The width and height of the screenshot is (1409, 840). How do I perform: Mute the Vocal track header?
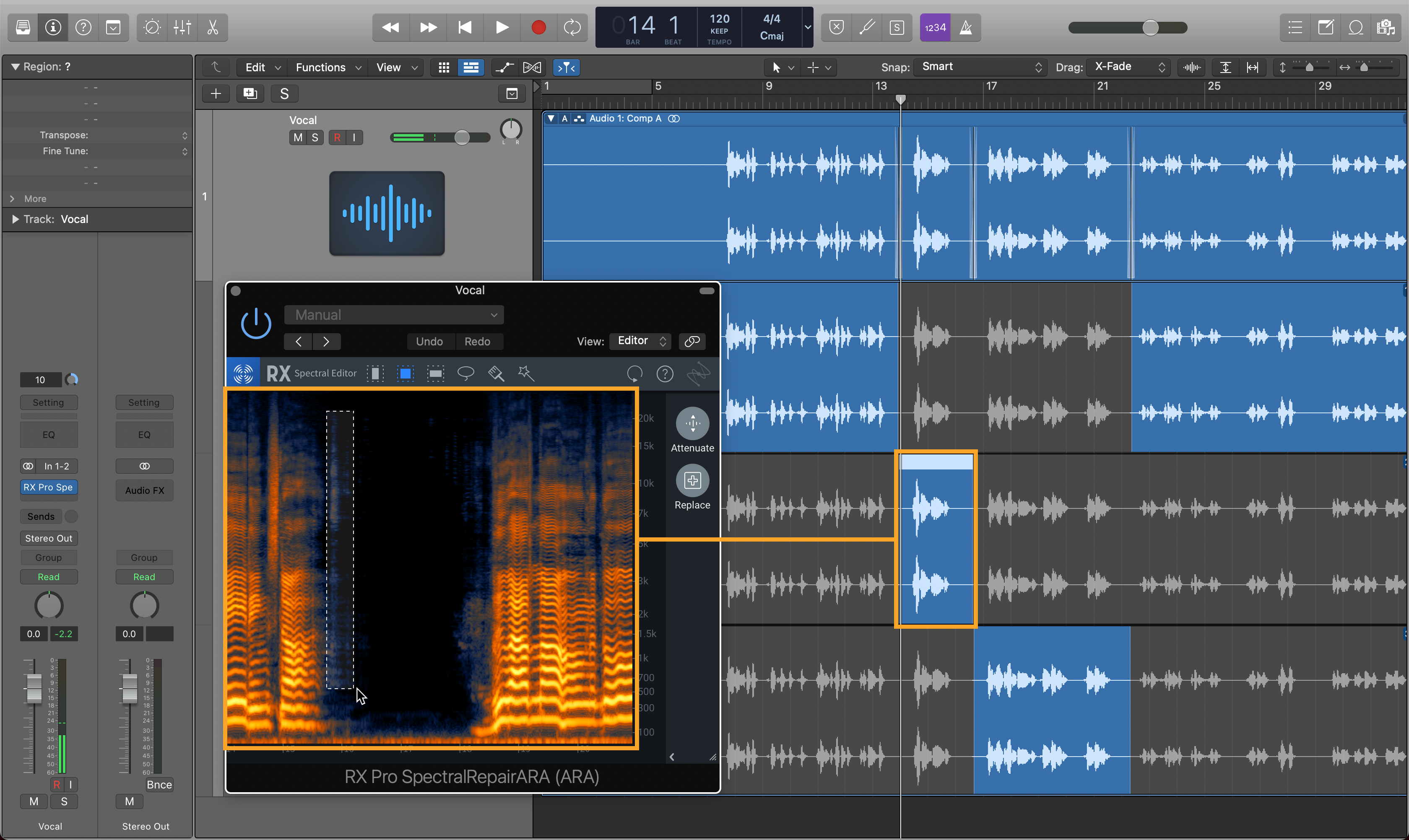(x=298, y=137)
